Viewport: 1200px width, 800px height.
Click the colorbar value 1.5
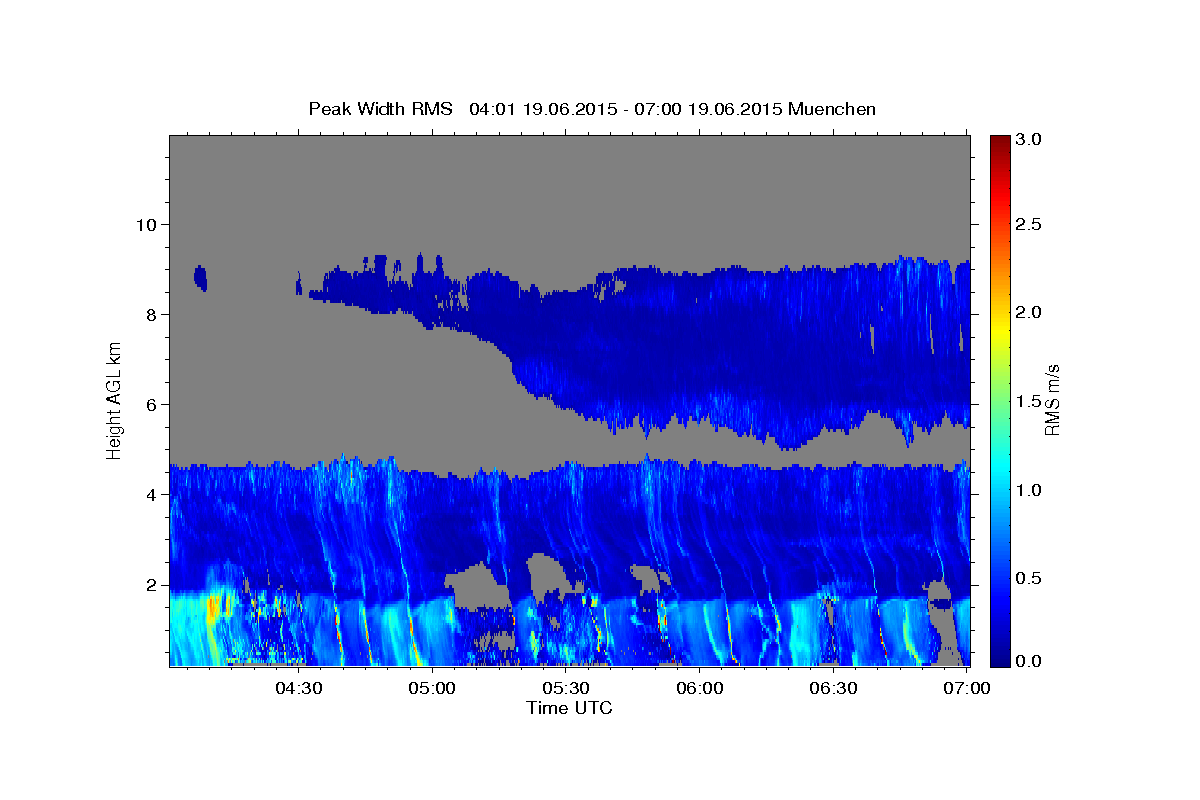click(1030, 401)
